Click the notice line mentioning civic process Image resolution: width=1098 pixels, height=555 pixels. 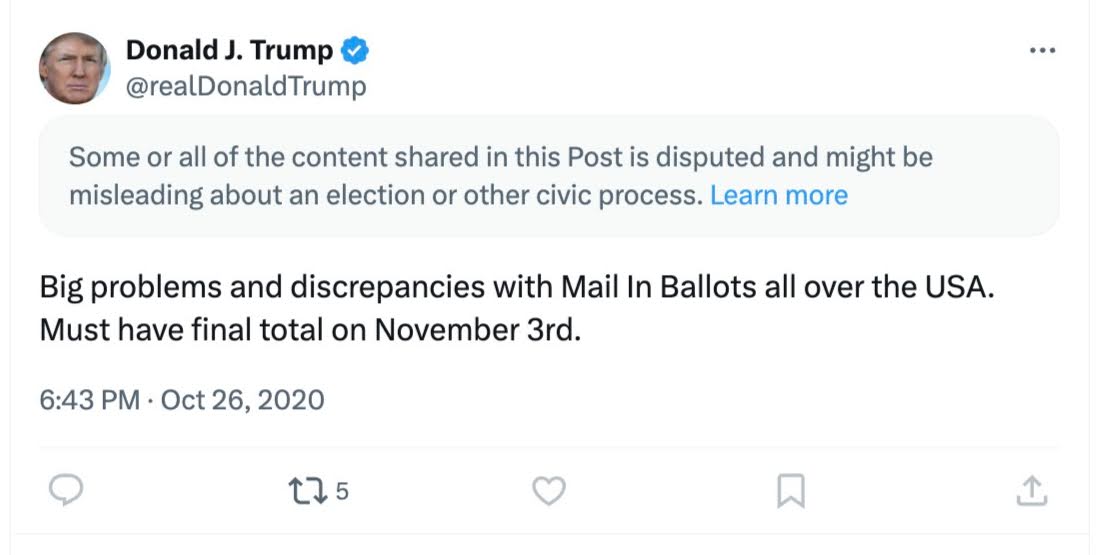click(x=385, y=195)
